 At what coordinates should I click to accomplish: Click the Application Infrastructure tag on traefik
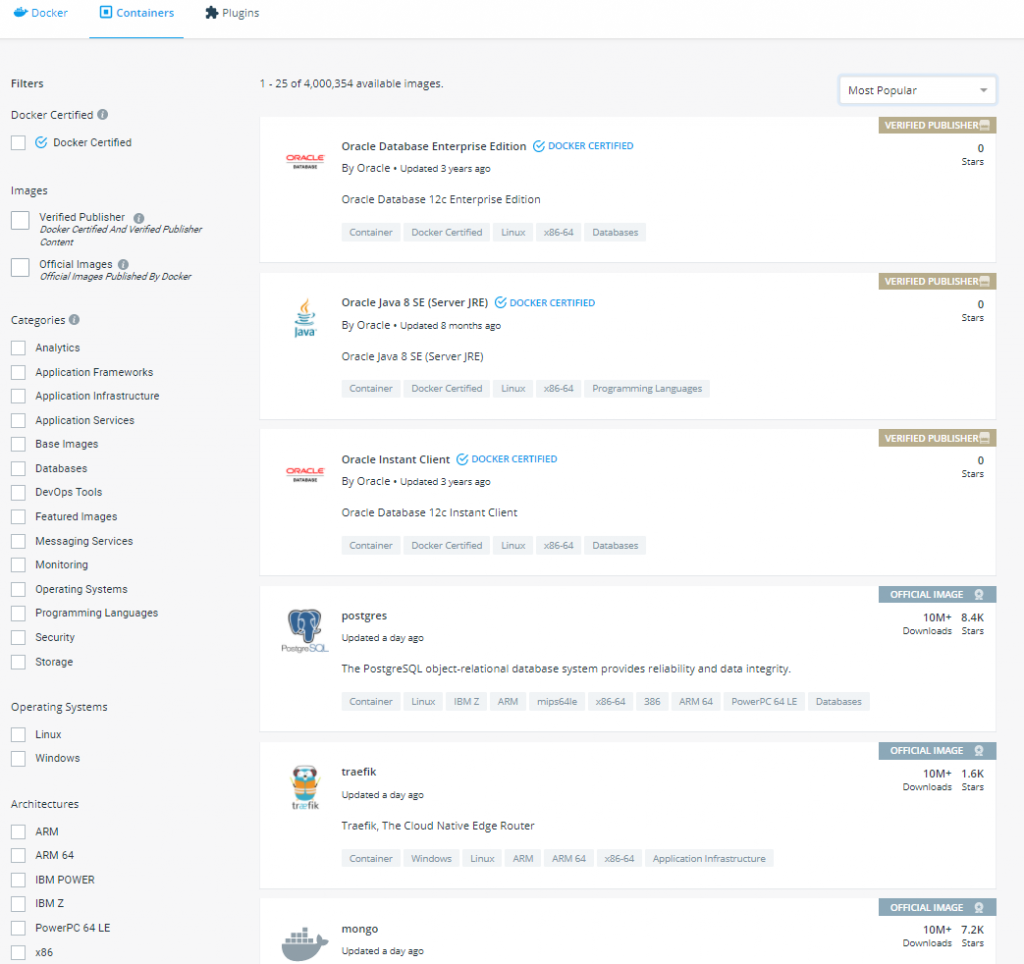709,858
